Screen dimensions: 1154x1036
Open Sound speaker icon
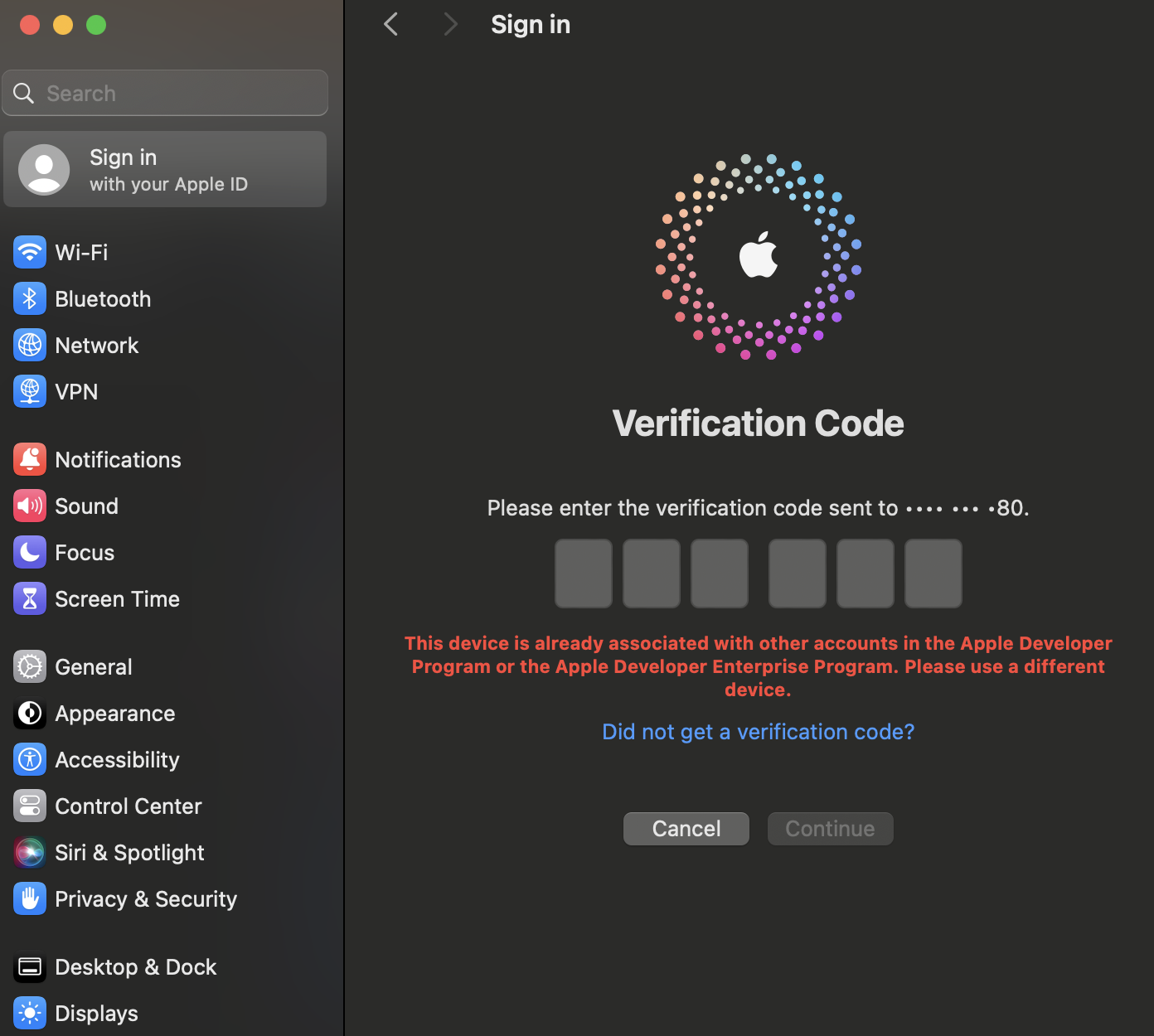(x=30, y=506)
